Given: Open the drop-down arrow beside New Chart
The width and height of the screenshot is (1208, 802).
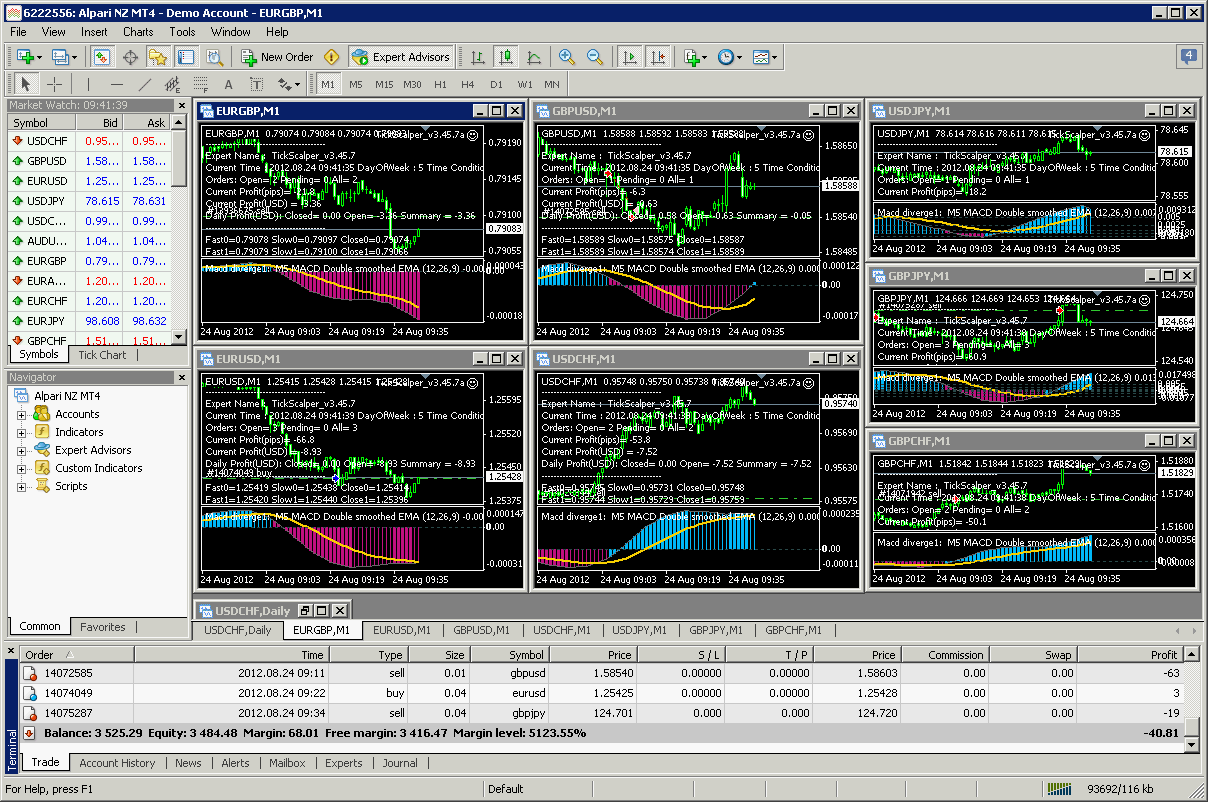Looking at the screenshot, I should 39,57.
